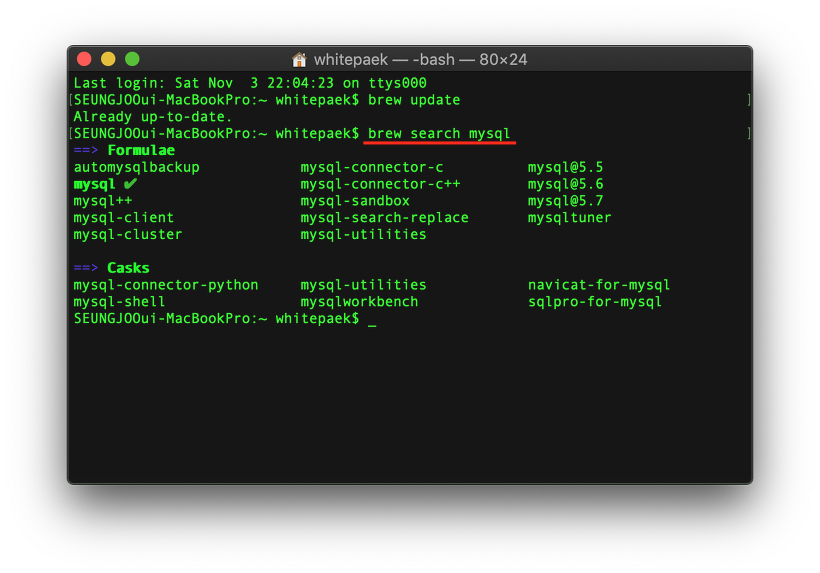This screenshot has width=820, height=573.
Task: Click the 'sqlpro-for-mysql' cask entry
Action: coord(595,302)
